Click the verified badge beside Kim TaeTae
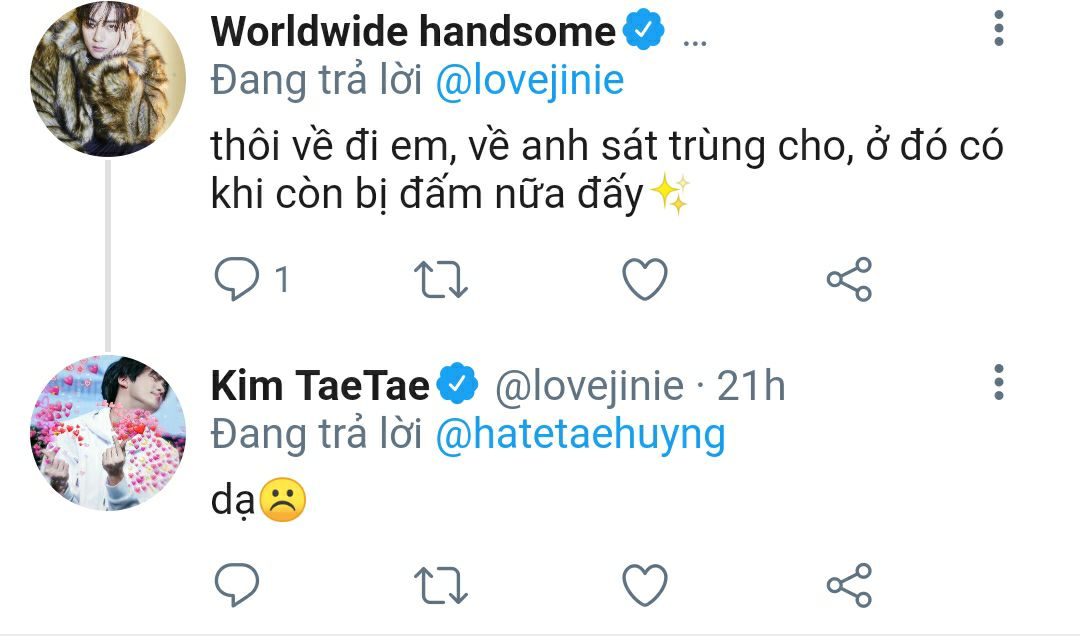The width and height of the screenshot is (1080, 636). pyautogui.click(x=459, y=385)
